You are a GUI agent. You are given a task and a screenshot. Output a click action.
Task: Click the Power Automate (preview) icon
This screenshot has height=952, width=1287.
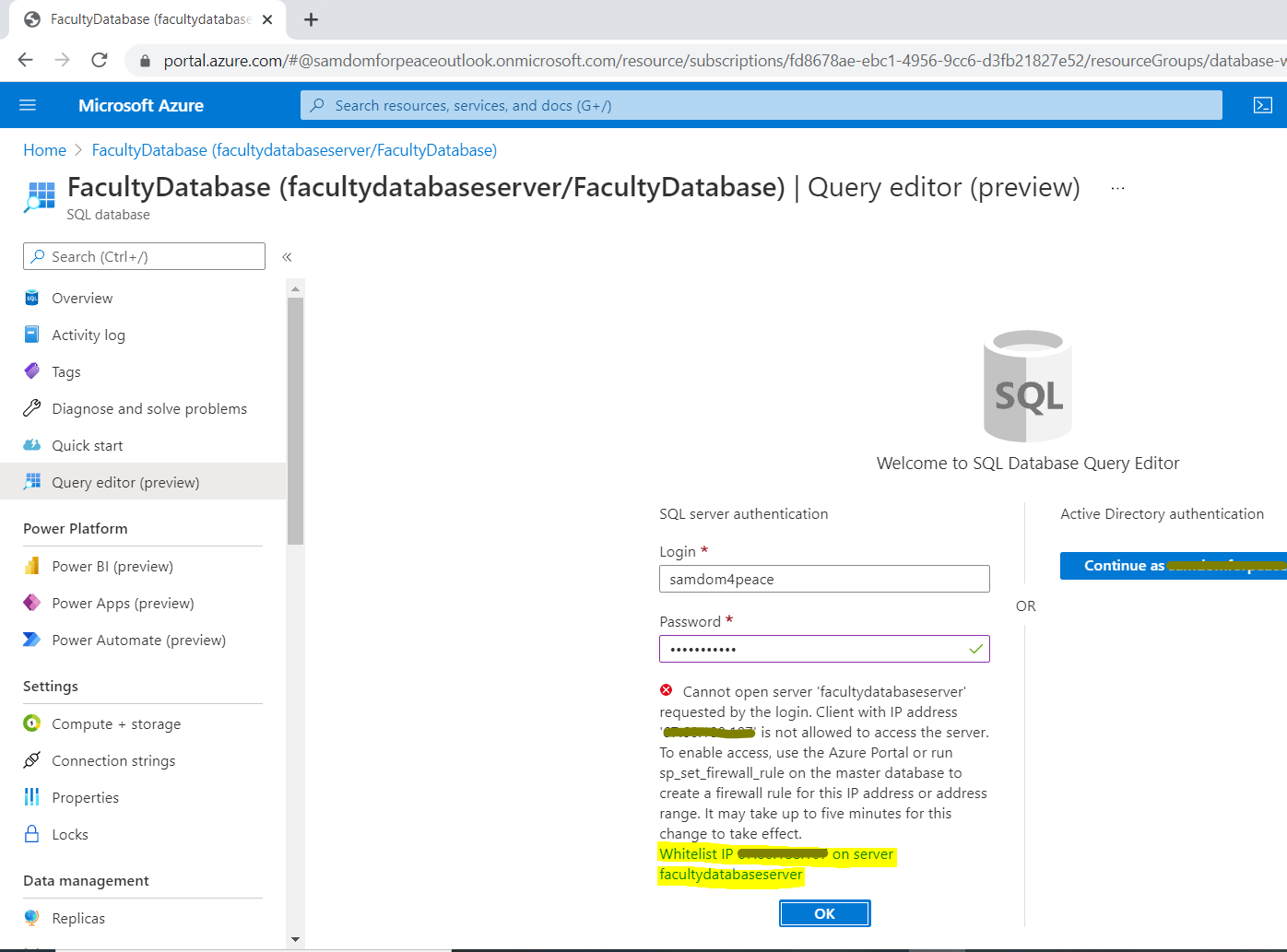[32, 640]
